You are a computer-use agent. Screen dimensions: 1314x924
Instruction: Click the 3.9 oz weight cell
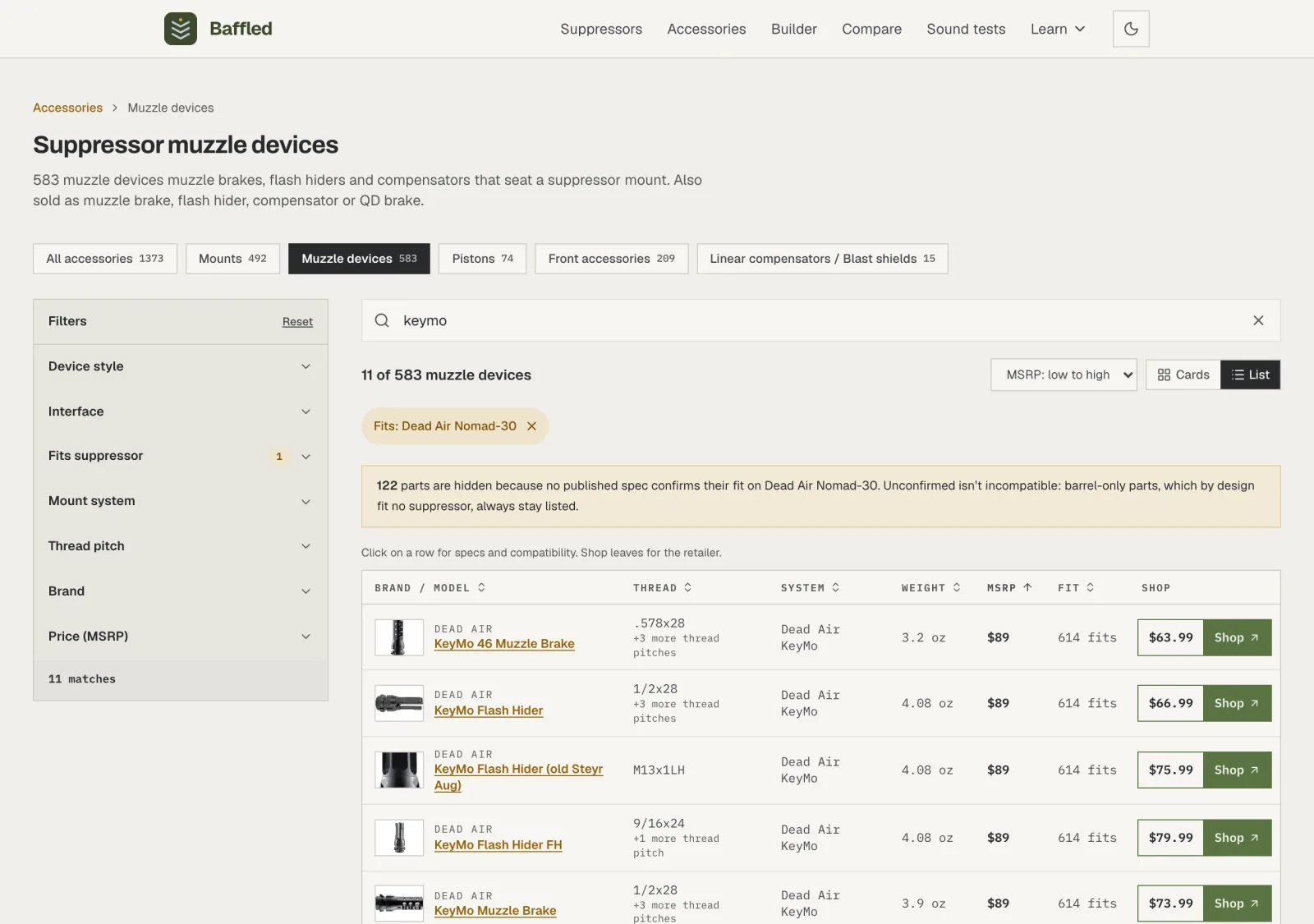(924, 903)
